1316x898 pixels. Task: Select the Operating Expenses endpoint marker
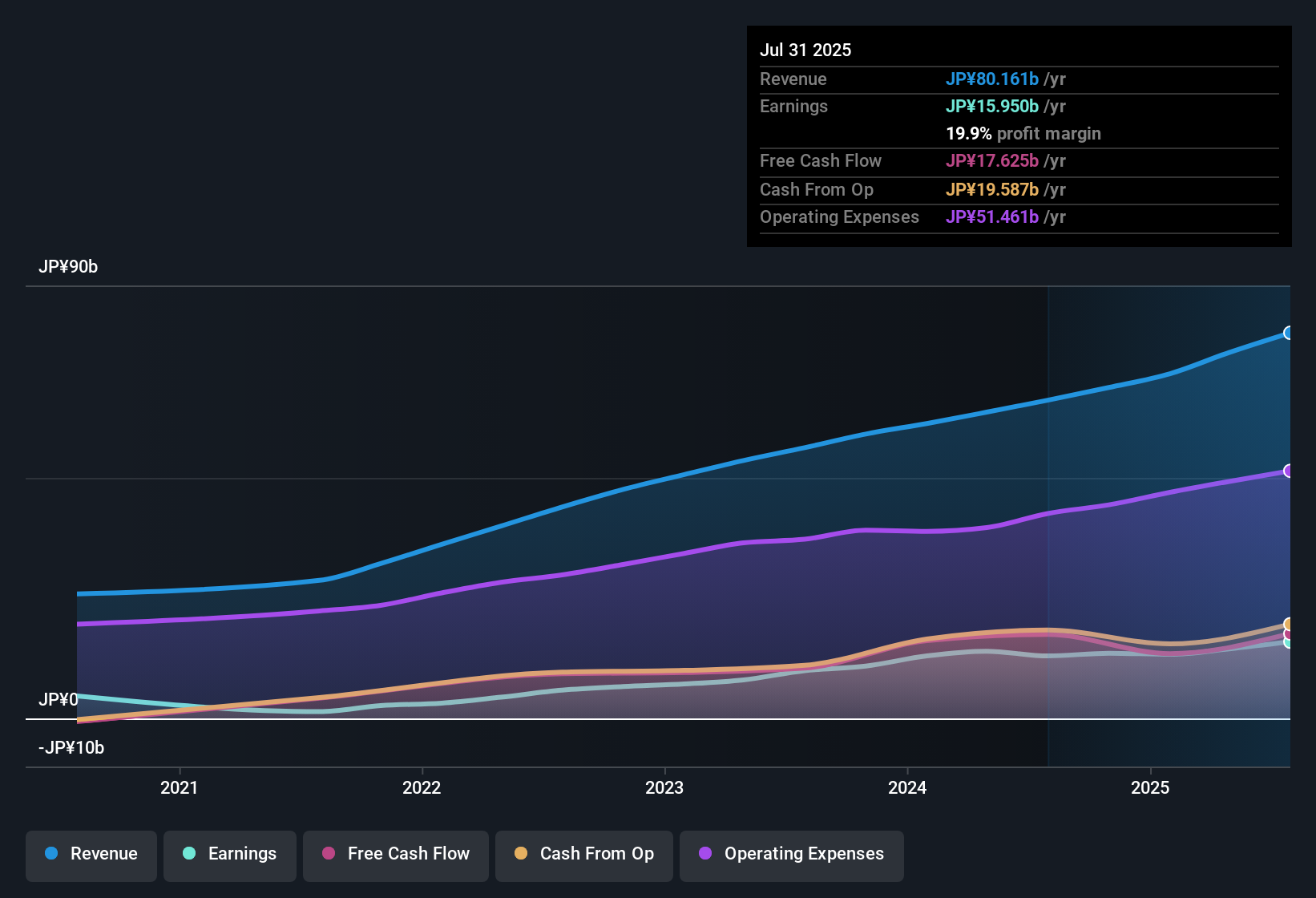[1289, 471]
